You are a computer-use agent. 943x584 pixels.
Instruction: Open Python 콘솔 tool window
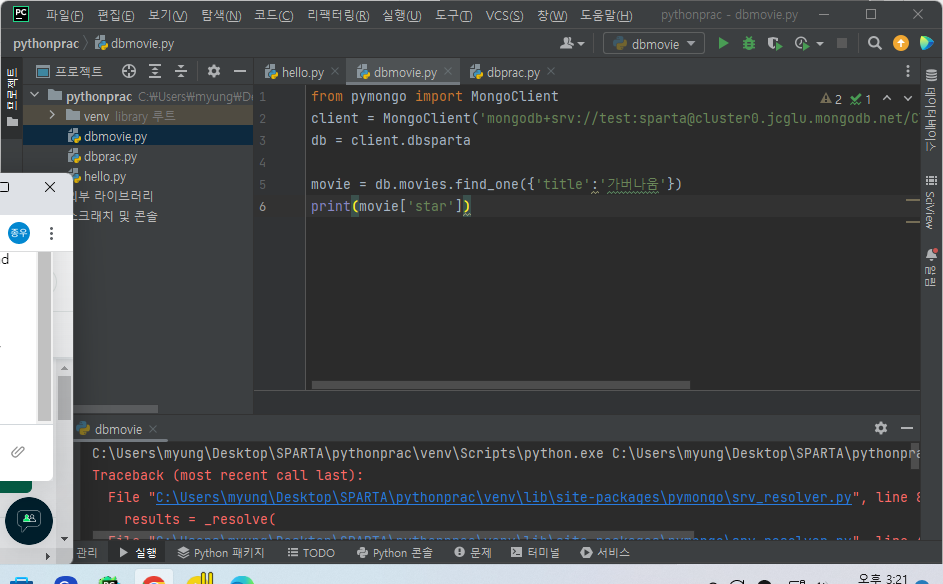pos(395,552)
